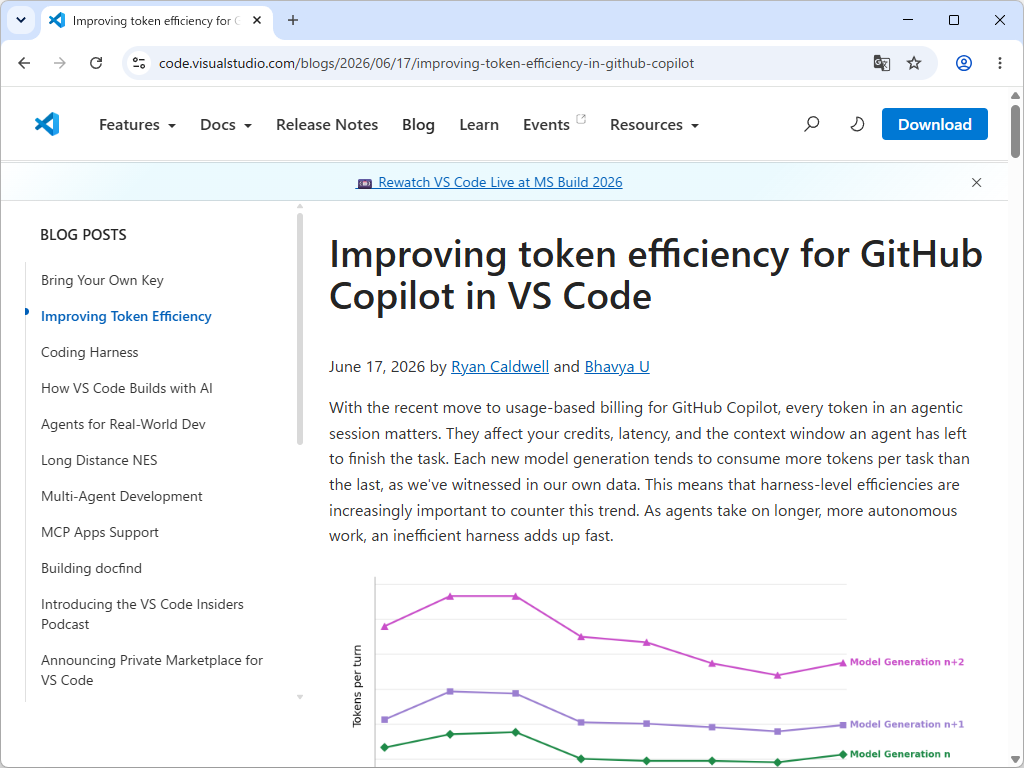Image resolution: width=1024 pixels, height=768 pixels.
Task: View site information icon in address bar
Action: pos(139,63)
